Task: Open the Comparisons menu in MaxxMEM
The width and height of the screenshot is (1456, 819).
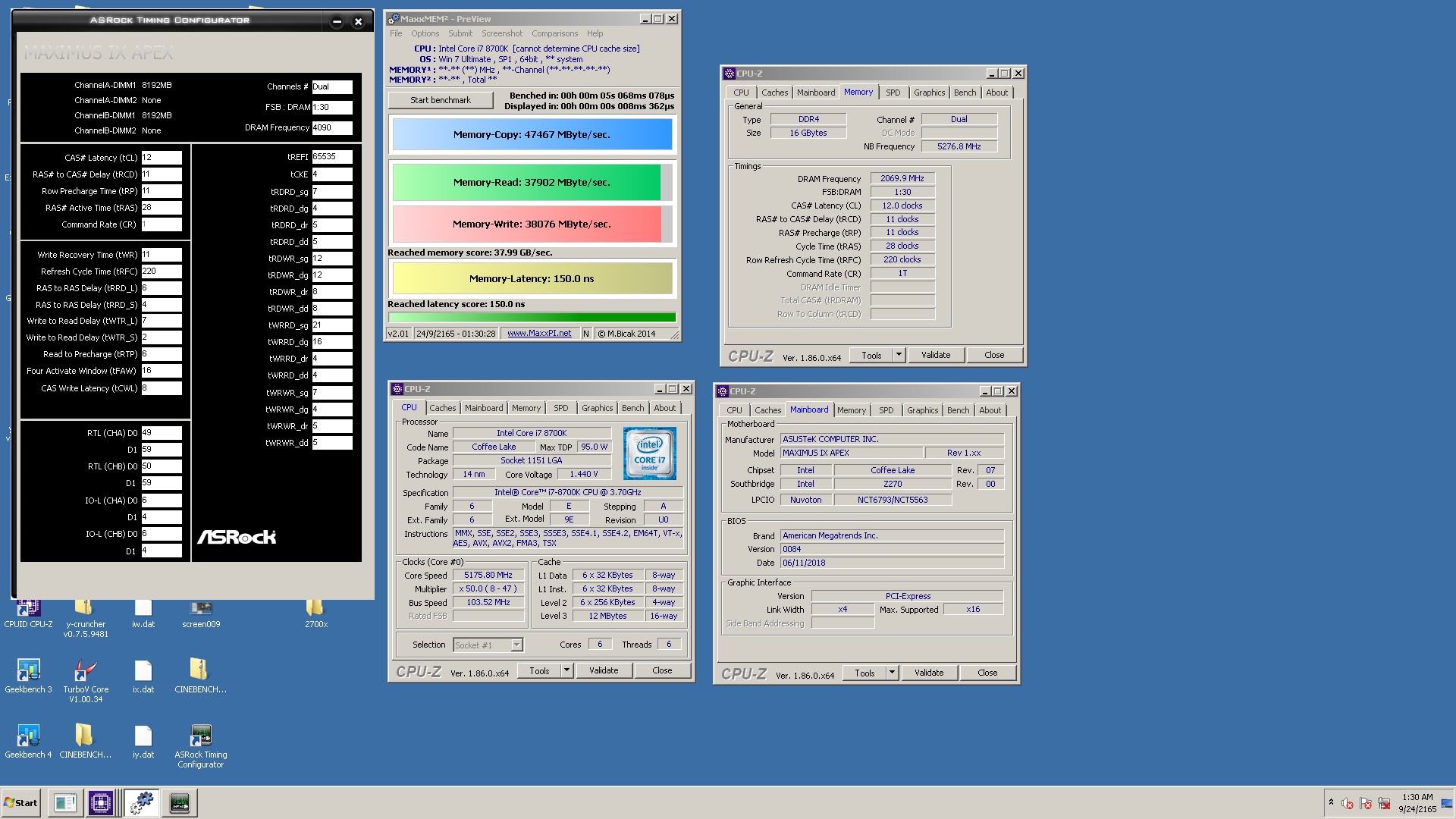Action: tap(554, 33)
